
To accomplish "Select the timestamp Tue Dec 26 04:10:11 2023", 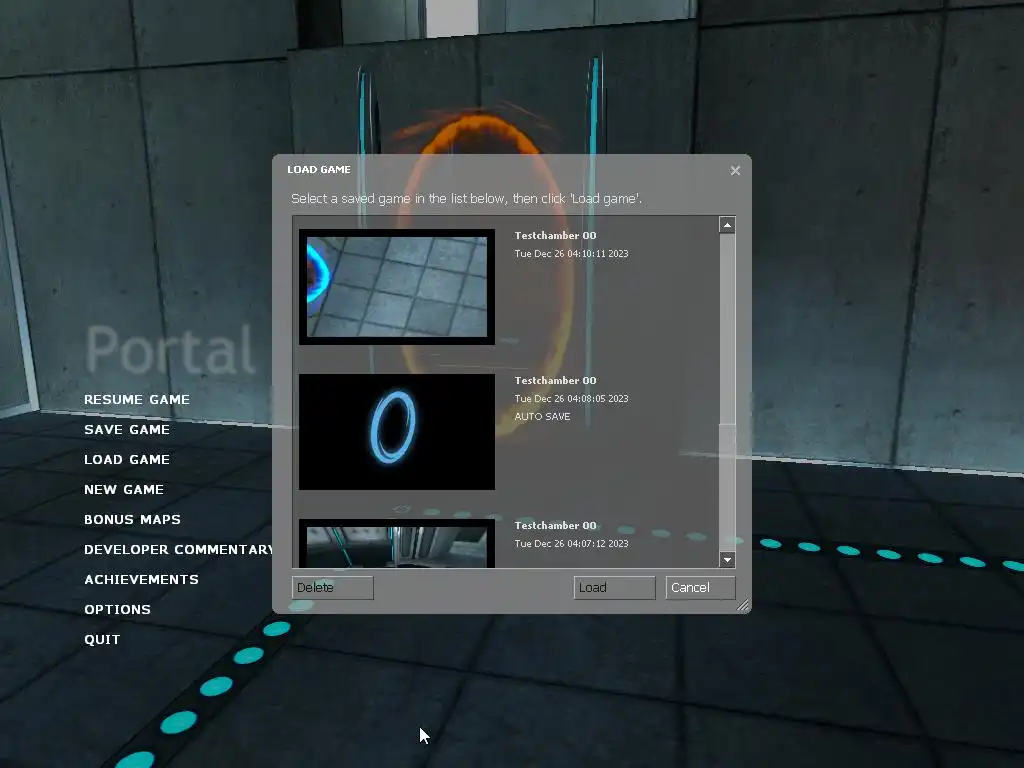I will (x=571, y=253).
